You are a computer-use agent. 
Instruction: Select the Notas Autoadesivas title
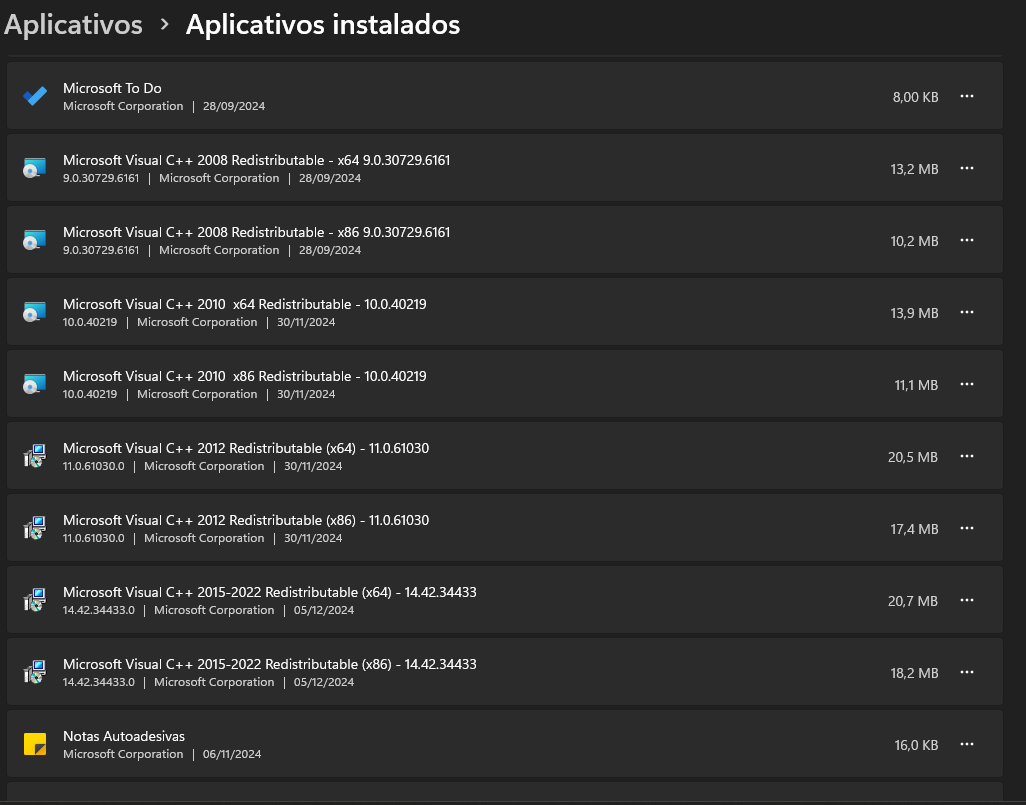point(124,736)
